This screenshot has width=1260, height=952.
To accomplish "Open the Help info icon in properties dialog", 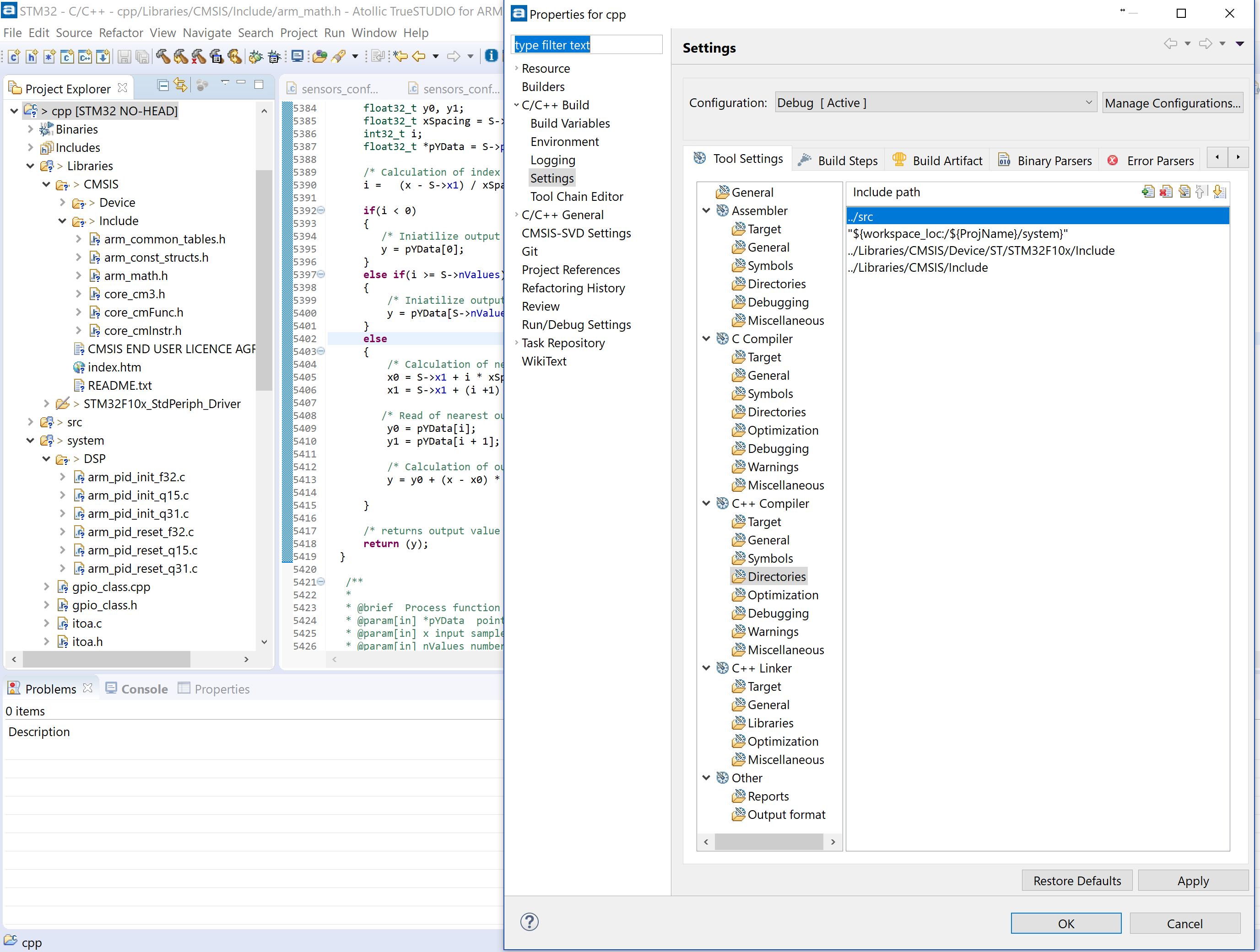I will pyautogui.click(x=530, y=922).
